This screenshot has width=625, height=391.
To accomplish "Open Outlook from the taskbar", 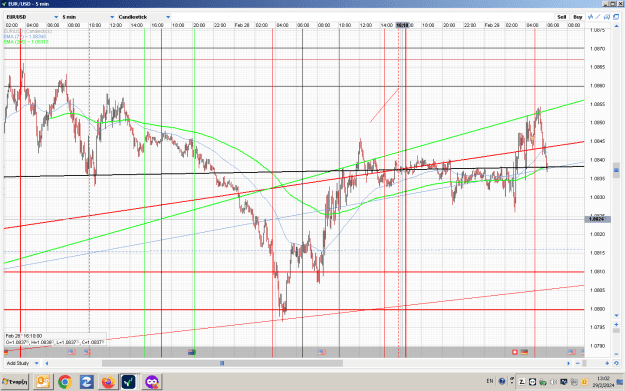I will [x=43, y=382].
